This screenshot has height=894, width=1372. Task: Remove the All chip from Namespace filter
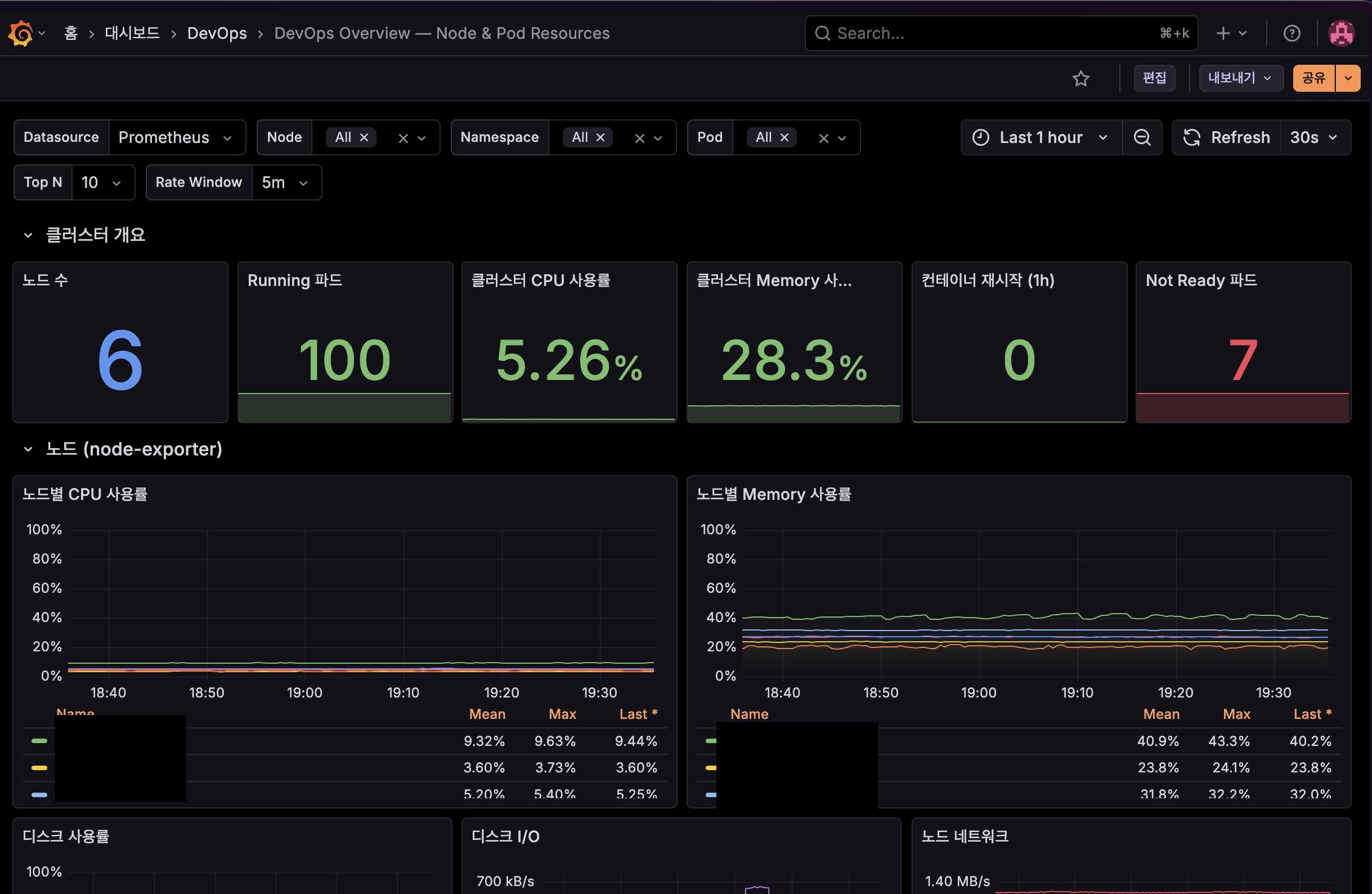(x=600, y=137)
